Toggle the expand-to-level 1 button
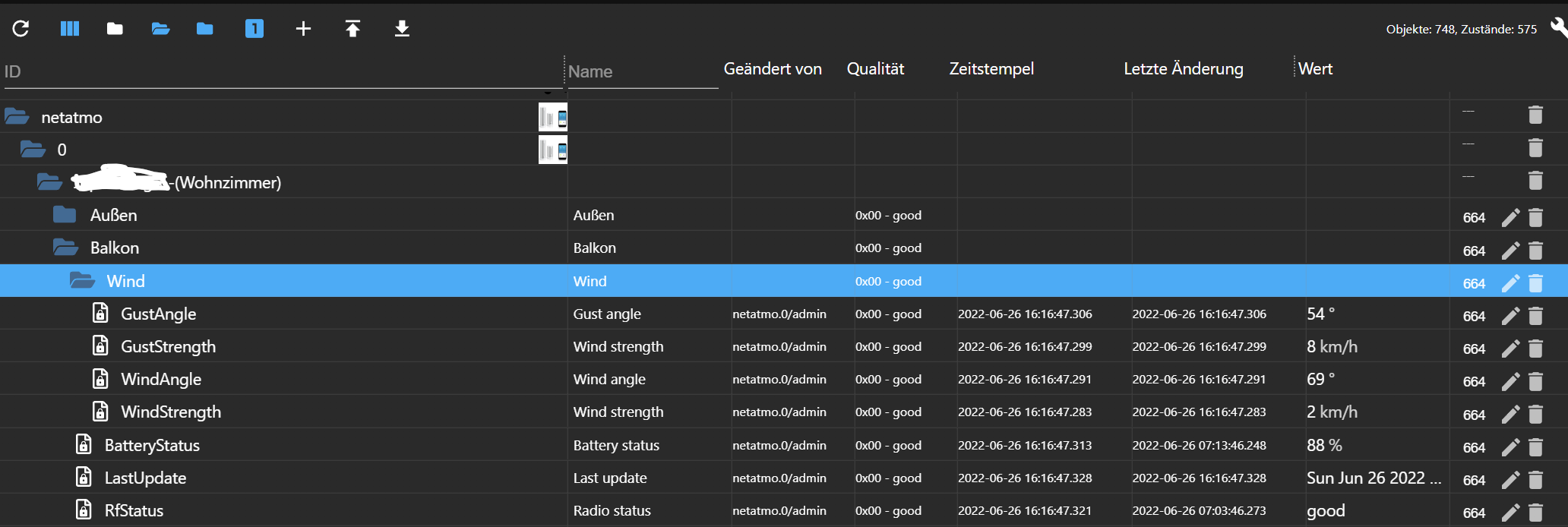This screenshot has height=527, width=1568. pos(254,29)
